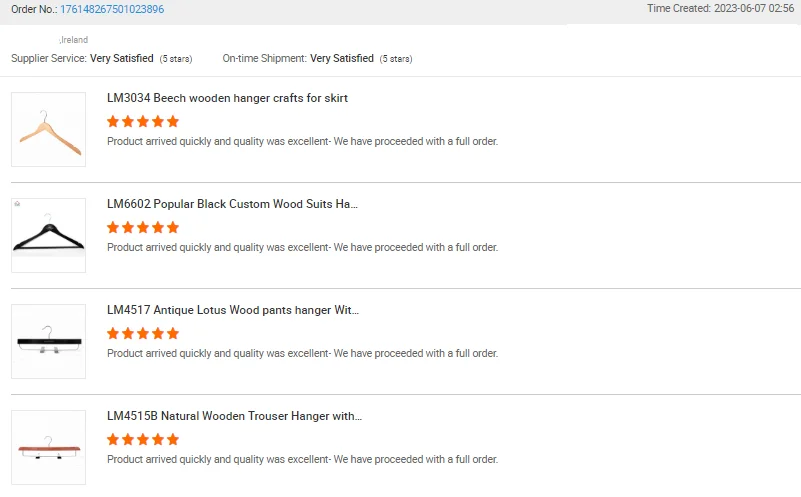The image size is (801, 497).
Task: Click star rating under LM4515B Trouser hanger
Action: (143, 440)
